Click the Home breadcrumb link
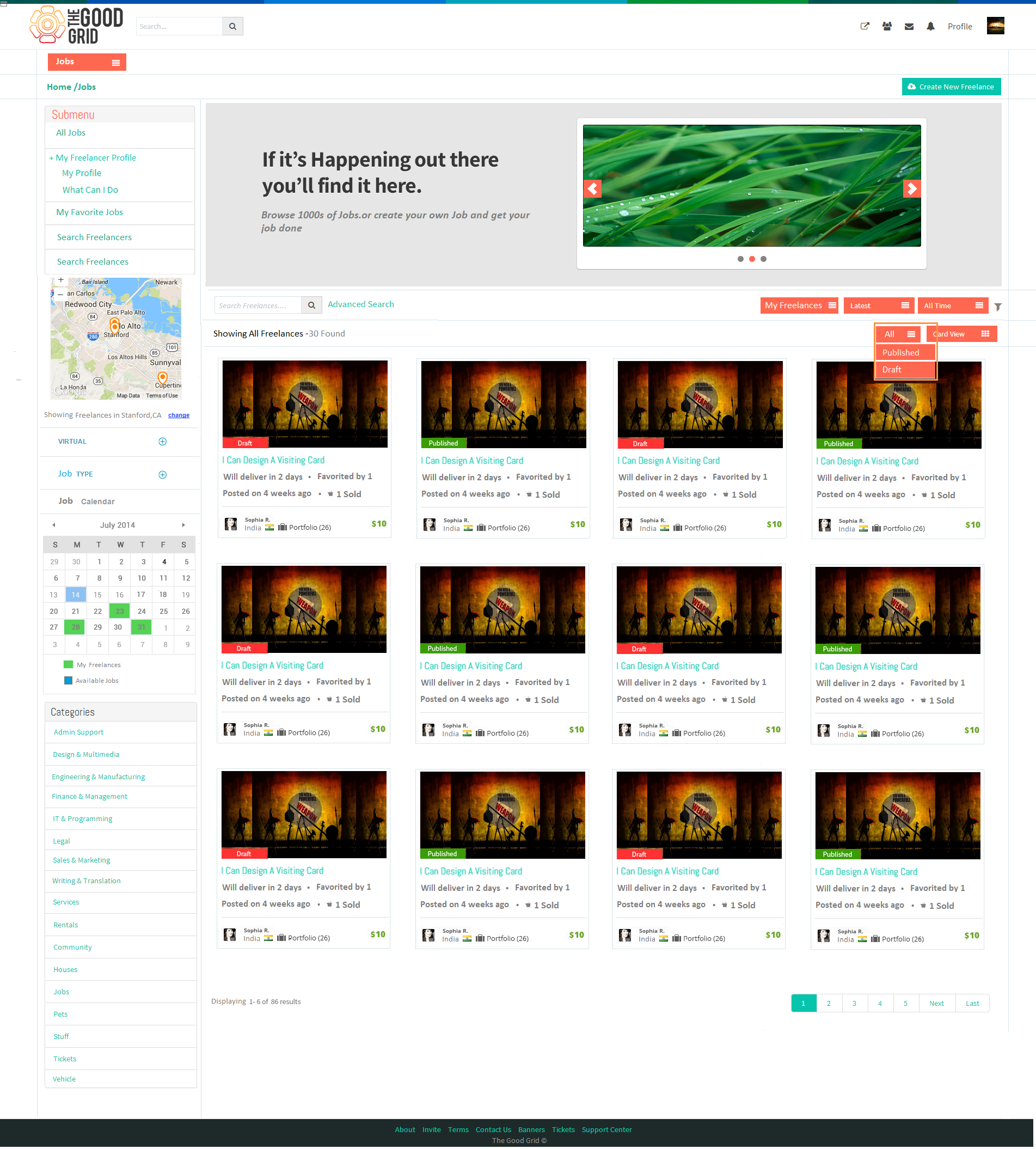This screenshot has width=1036, height=1149. pos(59,87)
